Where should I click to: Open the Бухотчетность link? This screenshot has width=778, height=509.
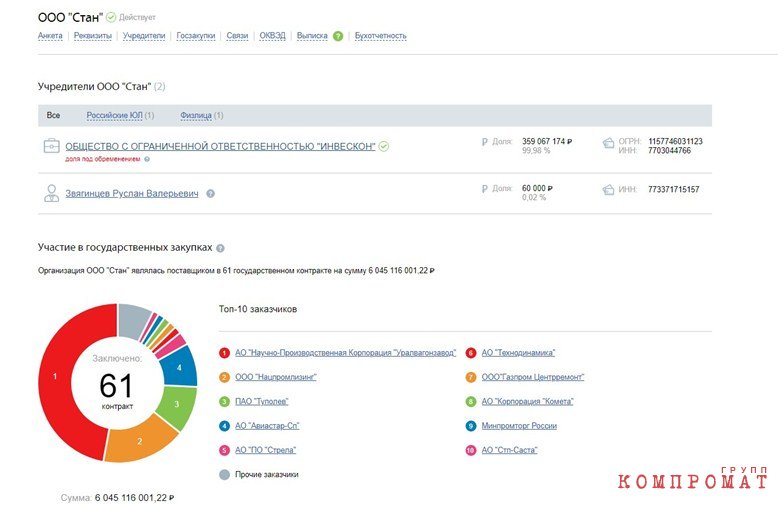point(381,36)
